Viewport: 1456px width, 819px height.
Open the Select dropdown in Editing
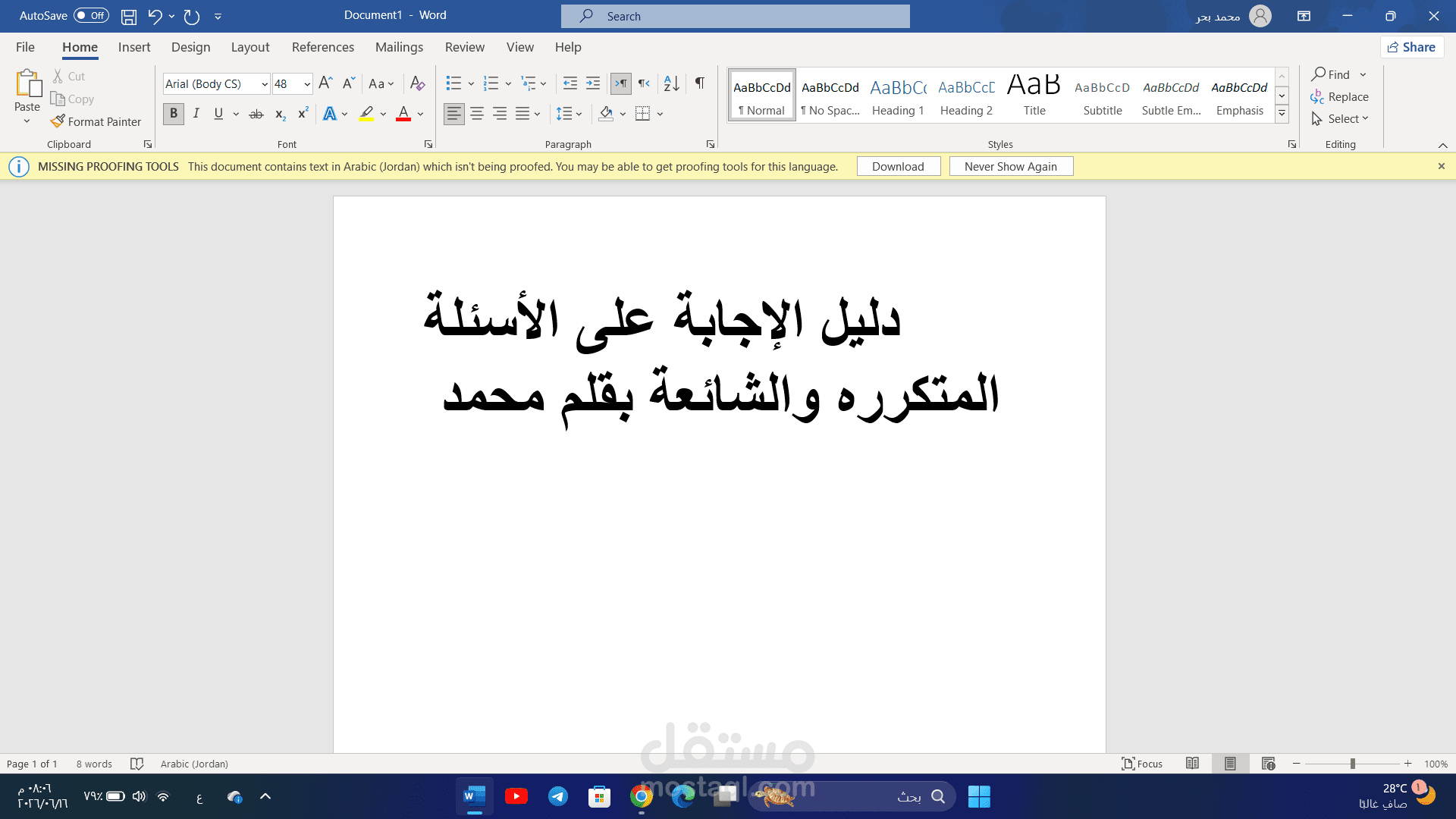1340,119
